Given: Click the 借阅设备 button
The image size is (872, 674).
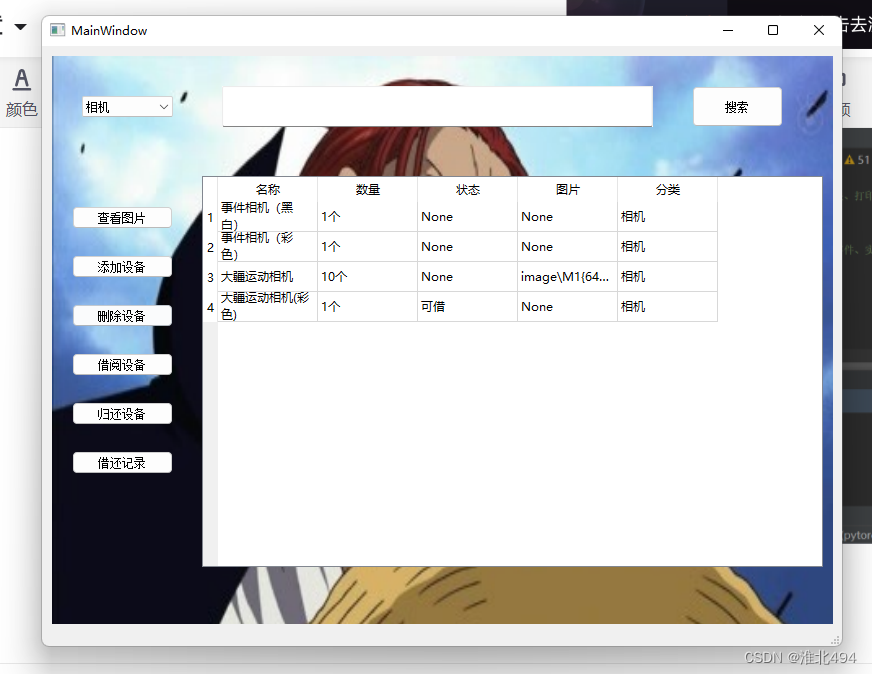Looking at the screenshot, I should [122, 365].
